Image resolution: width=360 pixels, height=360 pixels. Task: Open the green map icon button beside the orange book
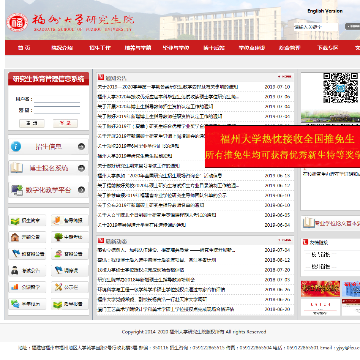coord(27,220)
